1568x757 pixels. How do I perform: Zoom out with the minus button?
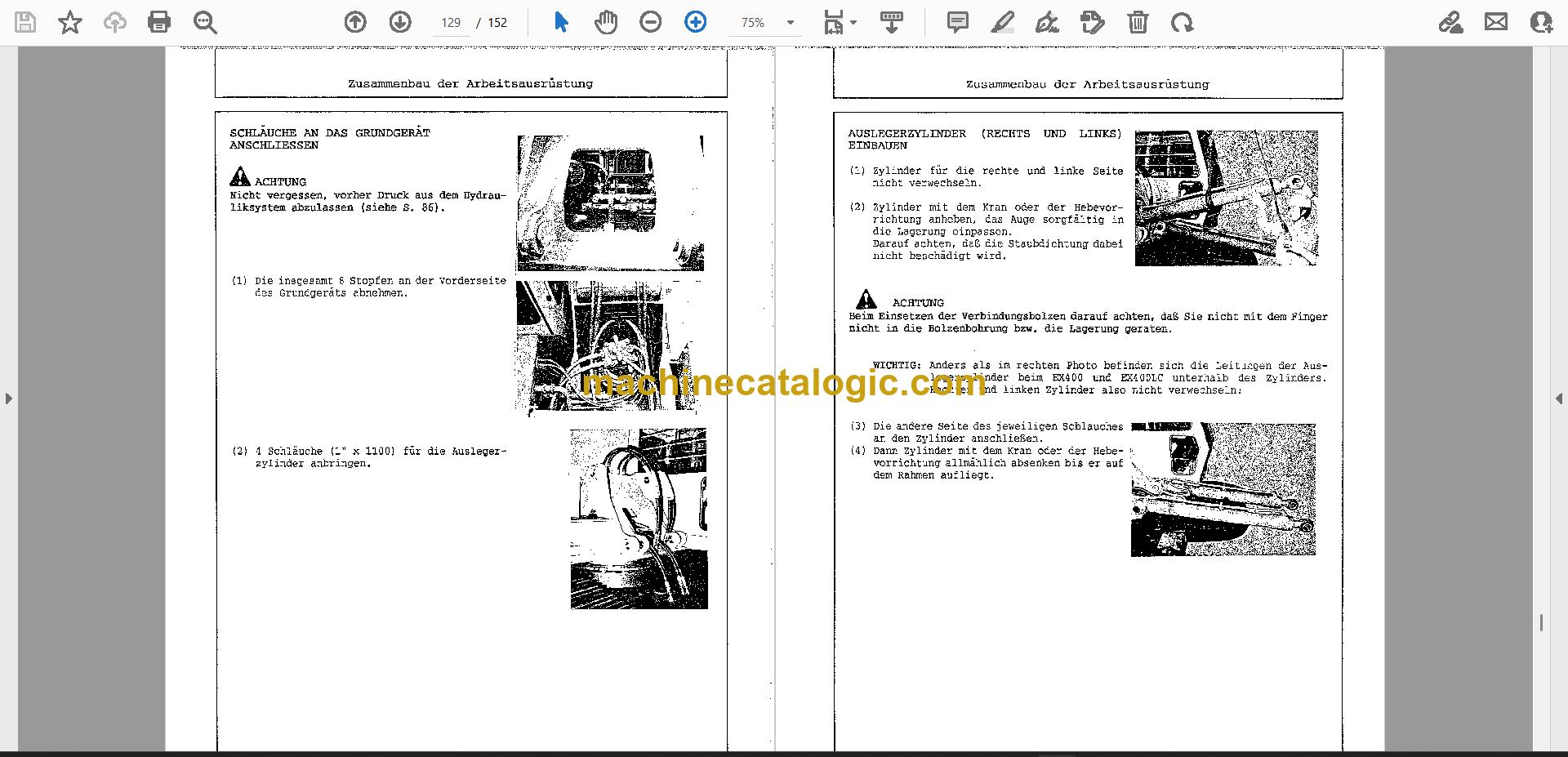[x=651, y=22]
